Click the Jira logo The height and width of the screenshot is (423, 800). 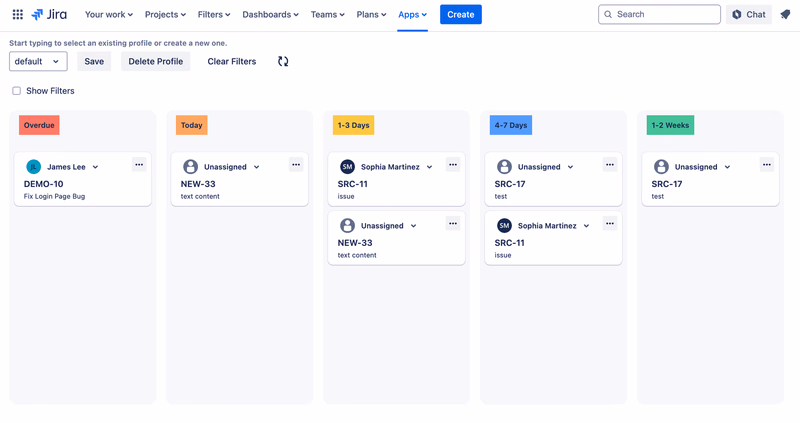point(49,14)
